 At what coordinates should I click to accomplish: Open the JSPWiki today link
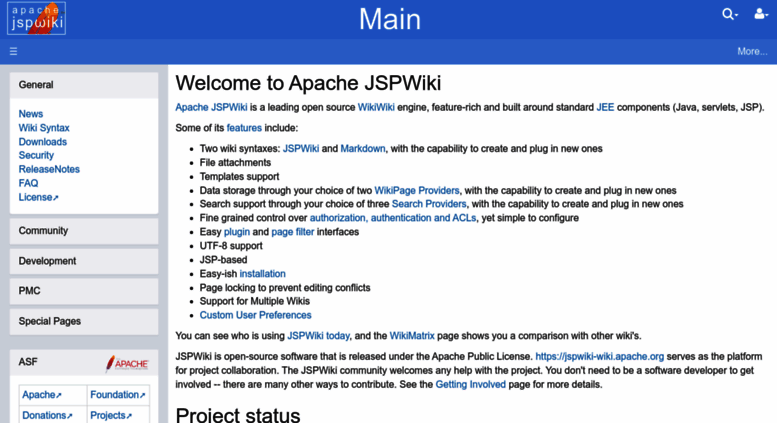click(x=319, y=336)
